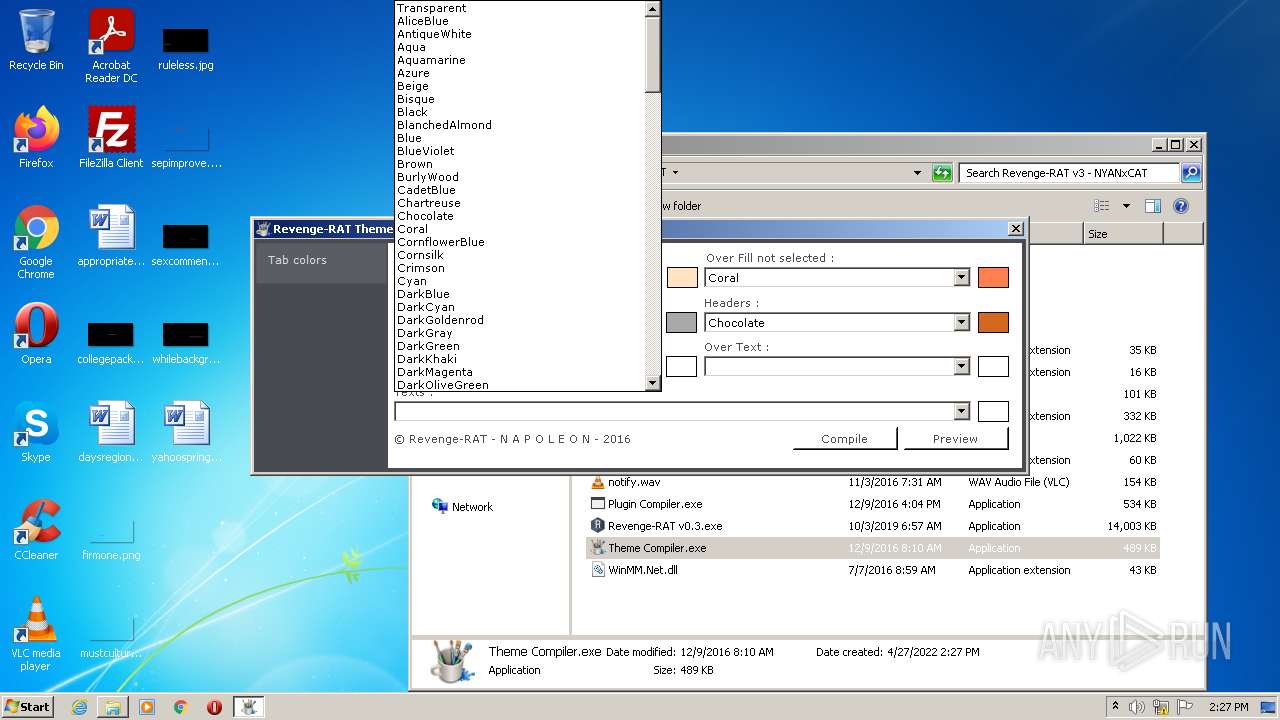Viewport: 1280px width, 720px height.
Task: Select the firmone.png desktop file
Action: [x=111, y=538]
